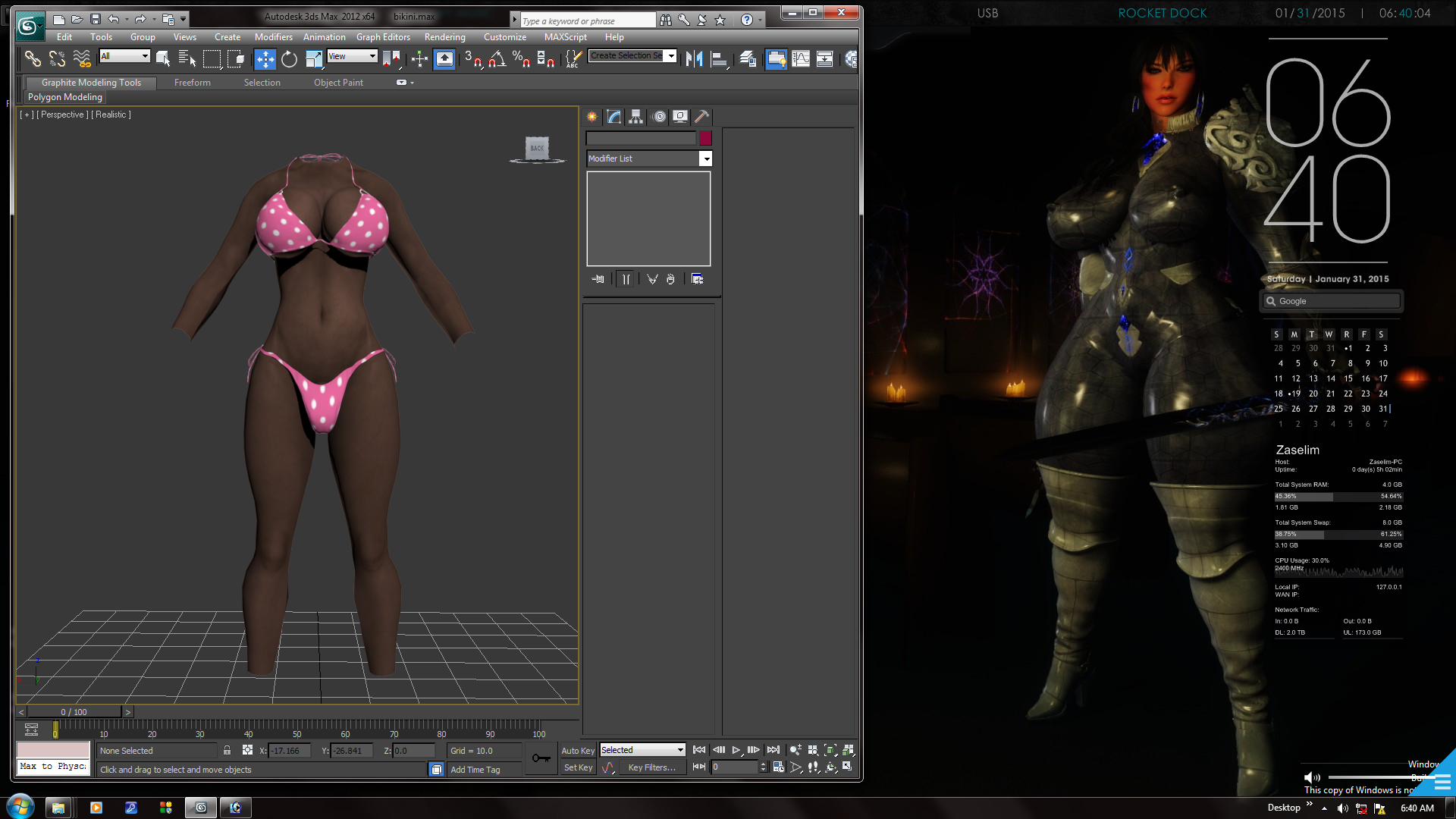The height and width of the screenshot is (819, 1456).
Task: Activate Select and Scale tool
Action: click(314, 58)
